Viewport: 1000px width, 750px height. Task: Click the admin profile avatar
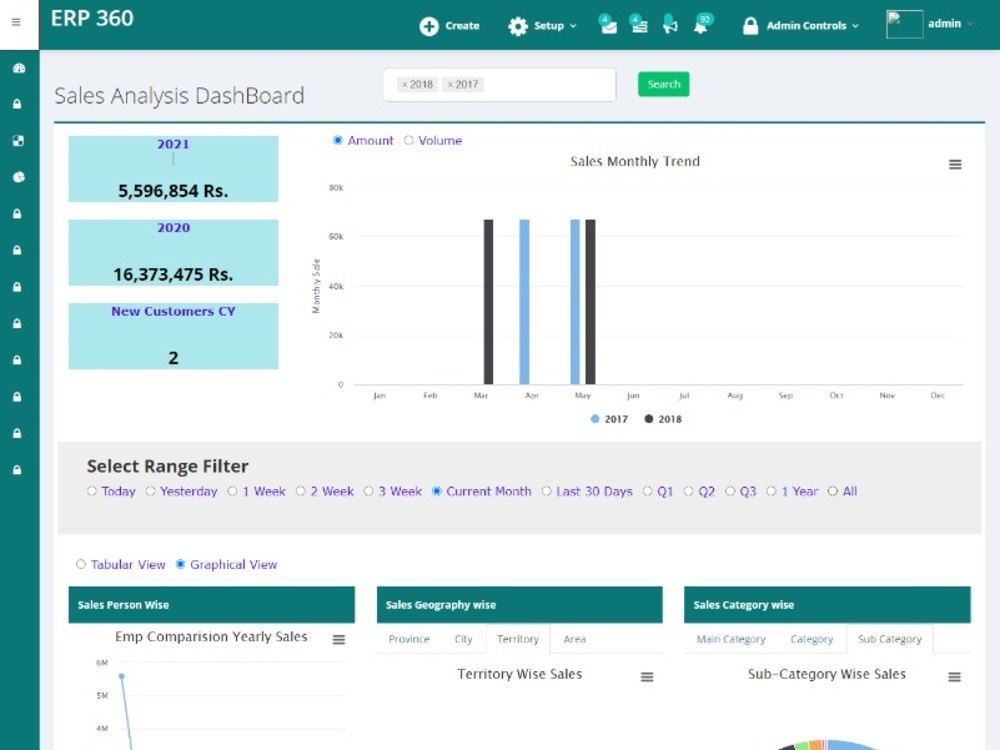(904, 24)
